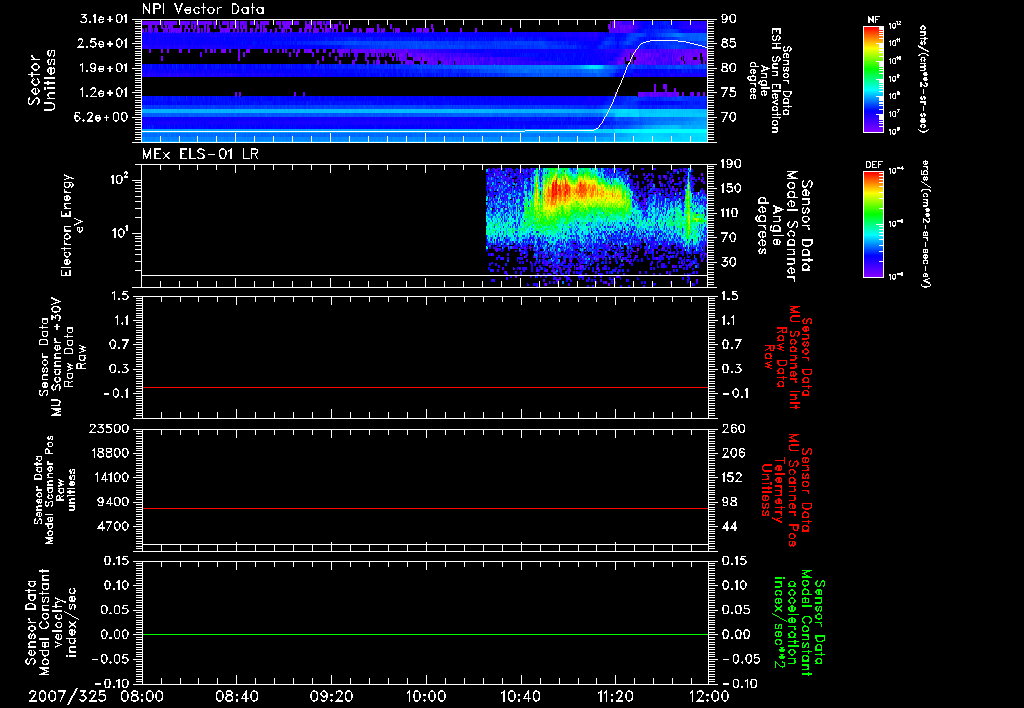Click the 23500 scanner position tick label
The height and width of the screenshot is (708, 1024).
[x=111, y=429]
